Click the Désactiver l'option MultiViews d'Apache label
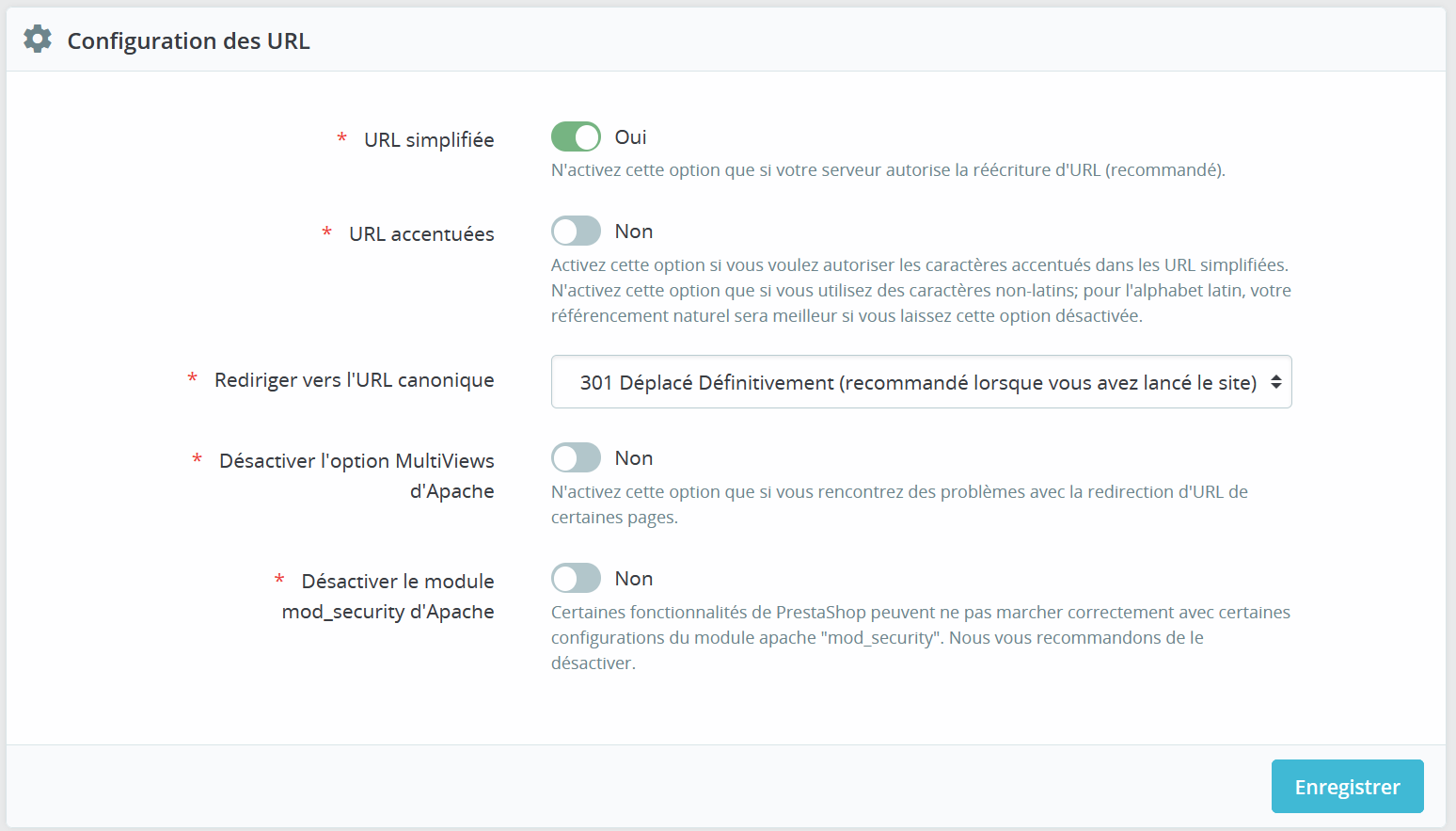1456x831 pixels. (356, 475)
